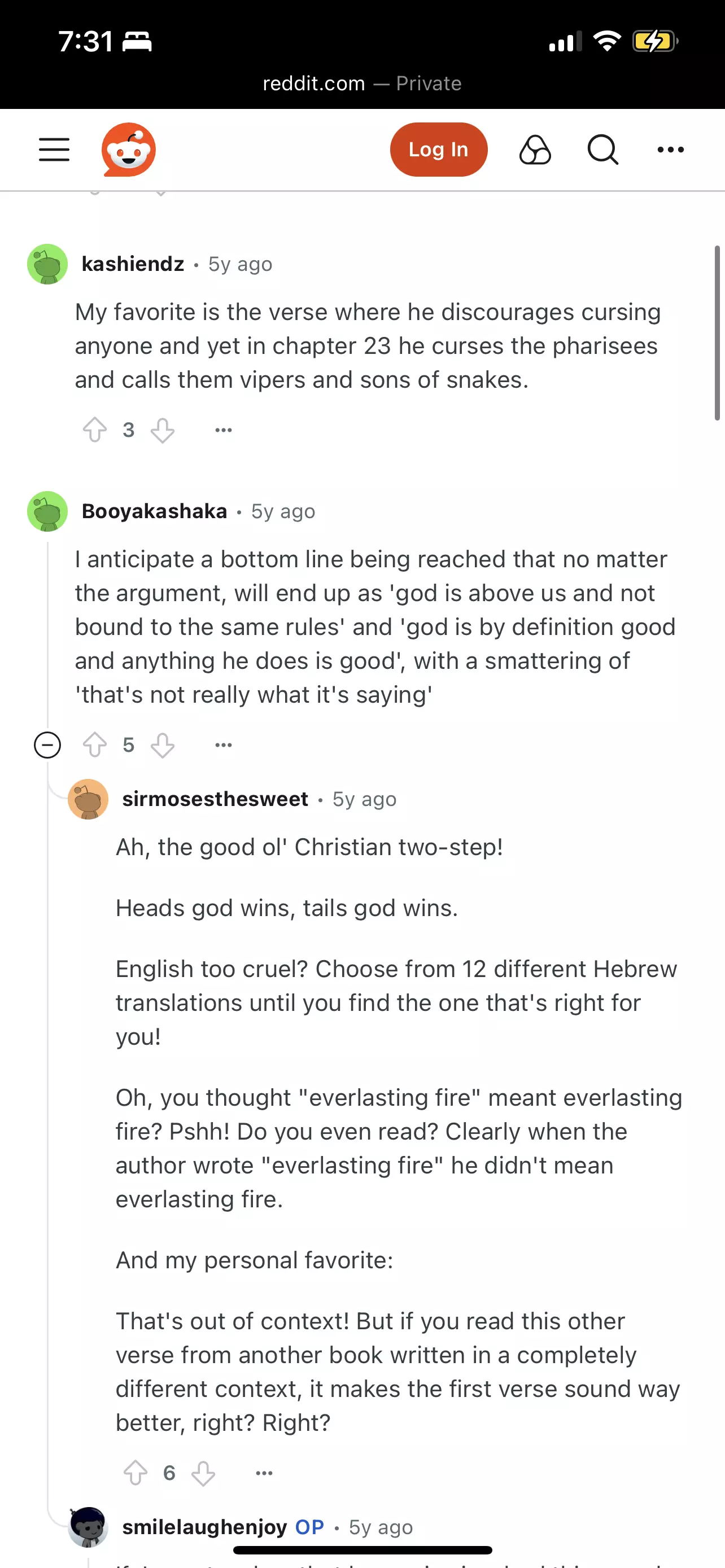Click the Log In button
This screenshot has width=725, height=1568.
tap(438, 150)
